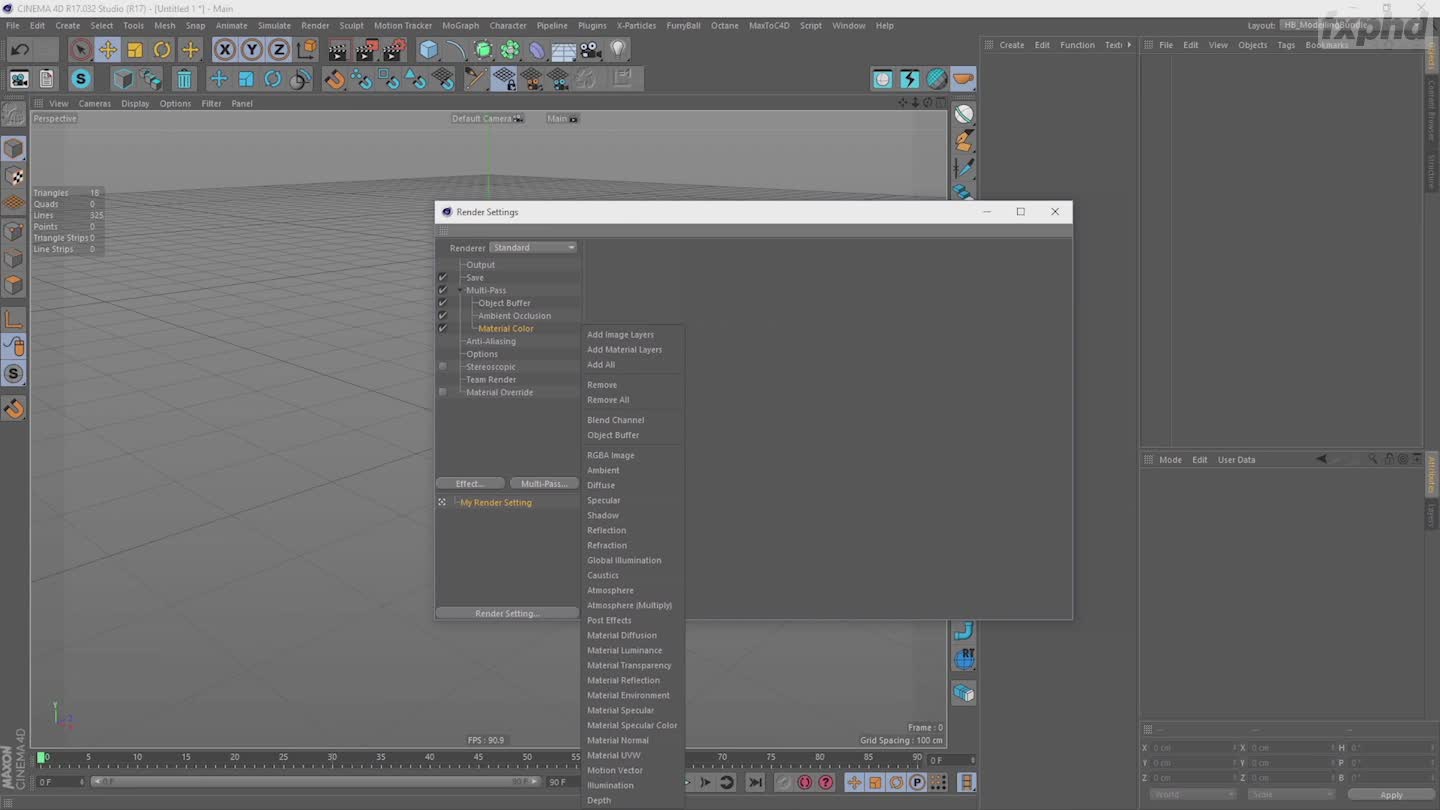Click Render to Picture Viewer icon
This screenshot has height=810, width=1440.
[x=366, y=49]
